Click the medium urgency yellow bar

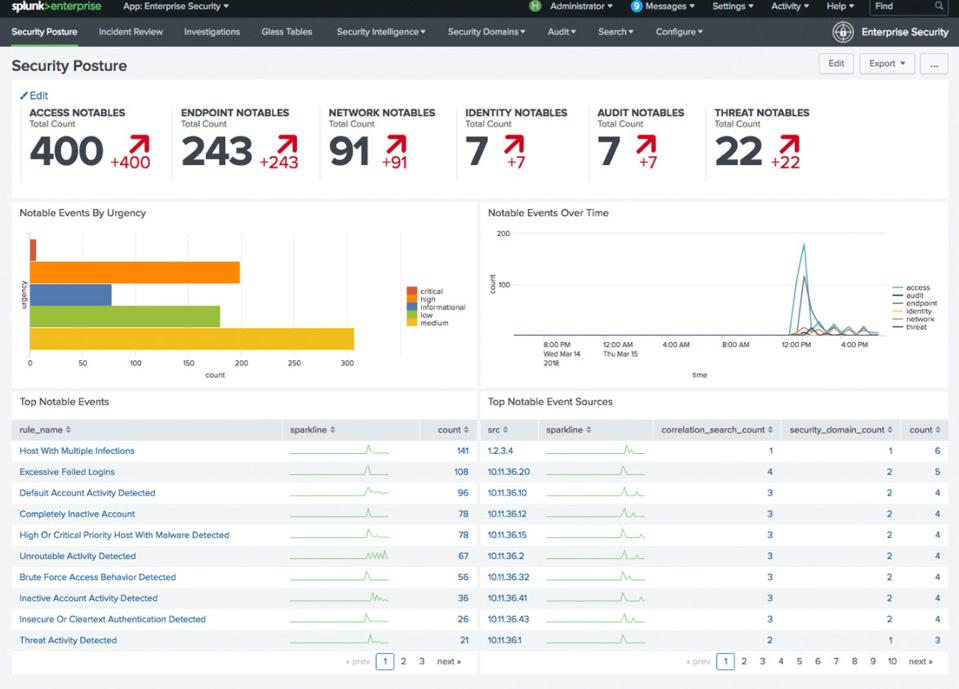pyautogui.click(x=192, y=339)
